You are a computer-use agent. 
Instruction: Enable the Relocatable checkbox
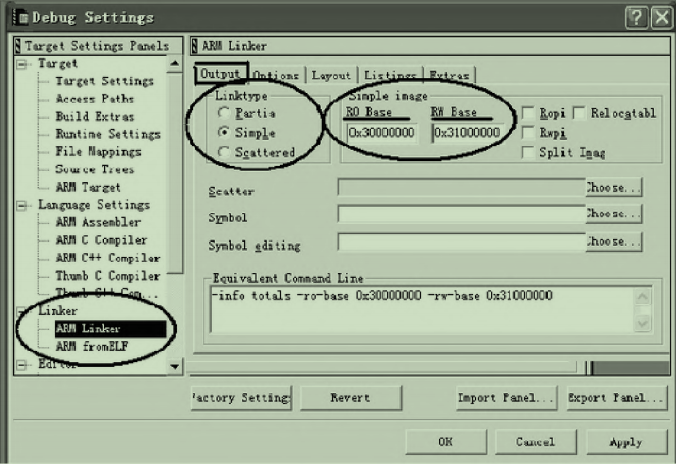tap(579, 113)
